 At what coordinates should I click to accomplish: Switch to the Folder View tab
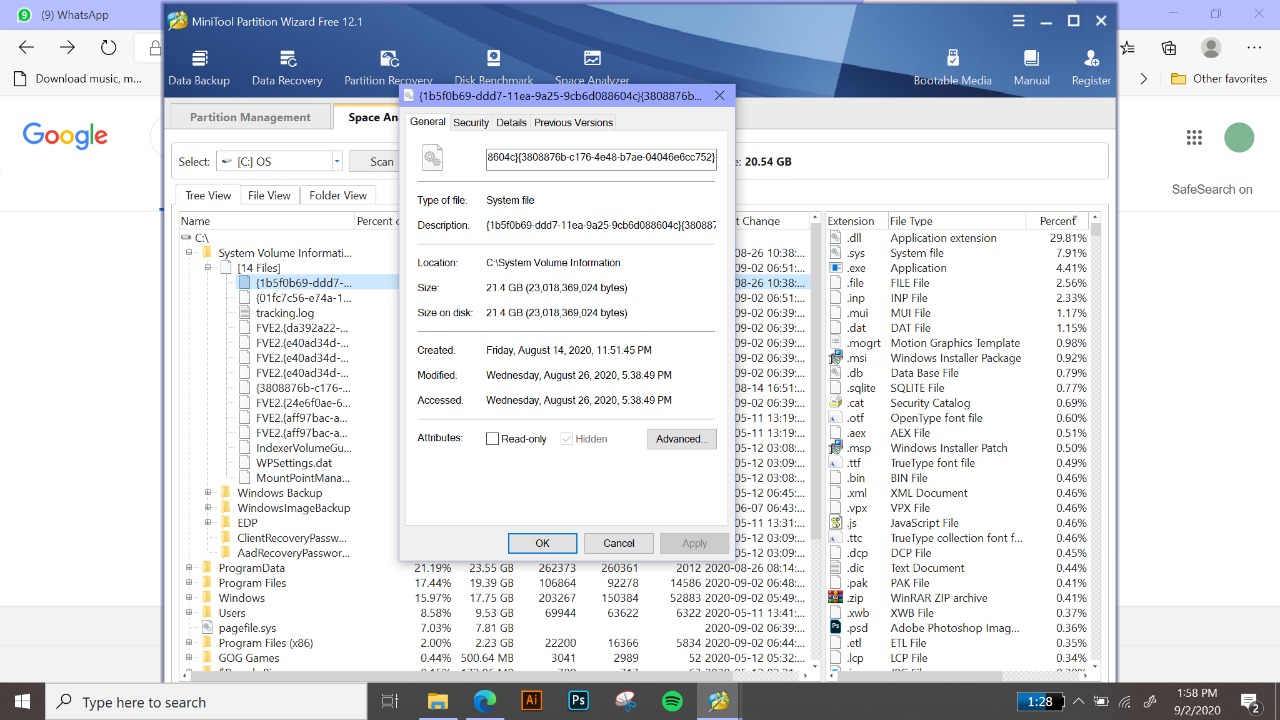[338, 195]
